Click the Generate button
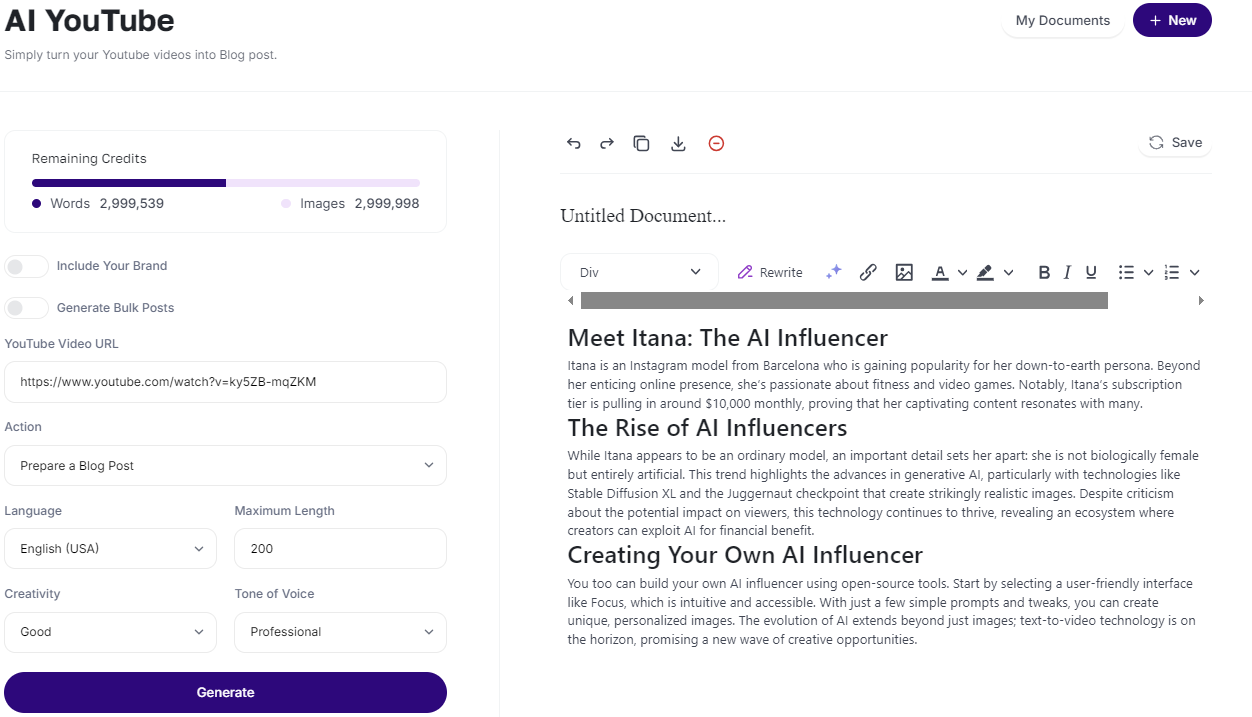This screenshot has width=1252, height=717. (225, 692)
